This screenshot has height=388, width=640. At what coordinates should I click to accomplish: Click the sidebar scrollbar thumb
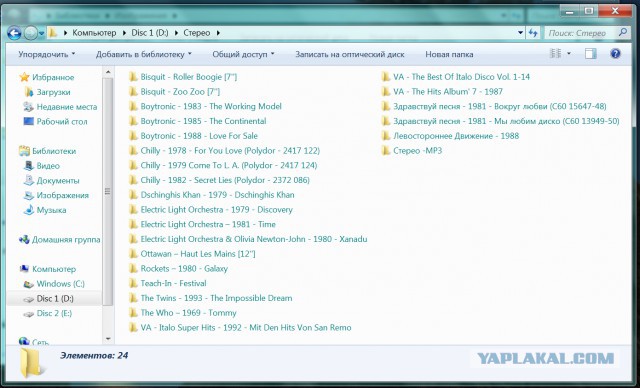coord(108,191)
